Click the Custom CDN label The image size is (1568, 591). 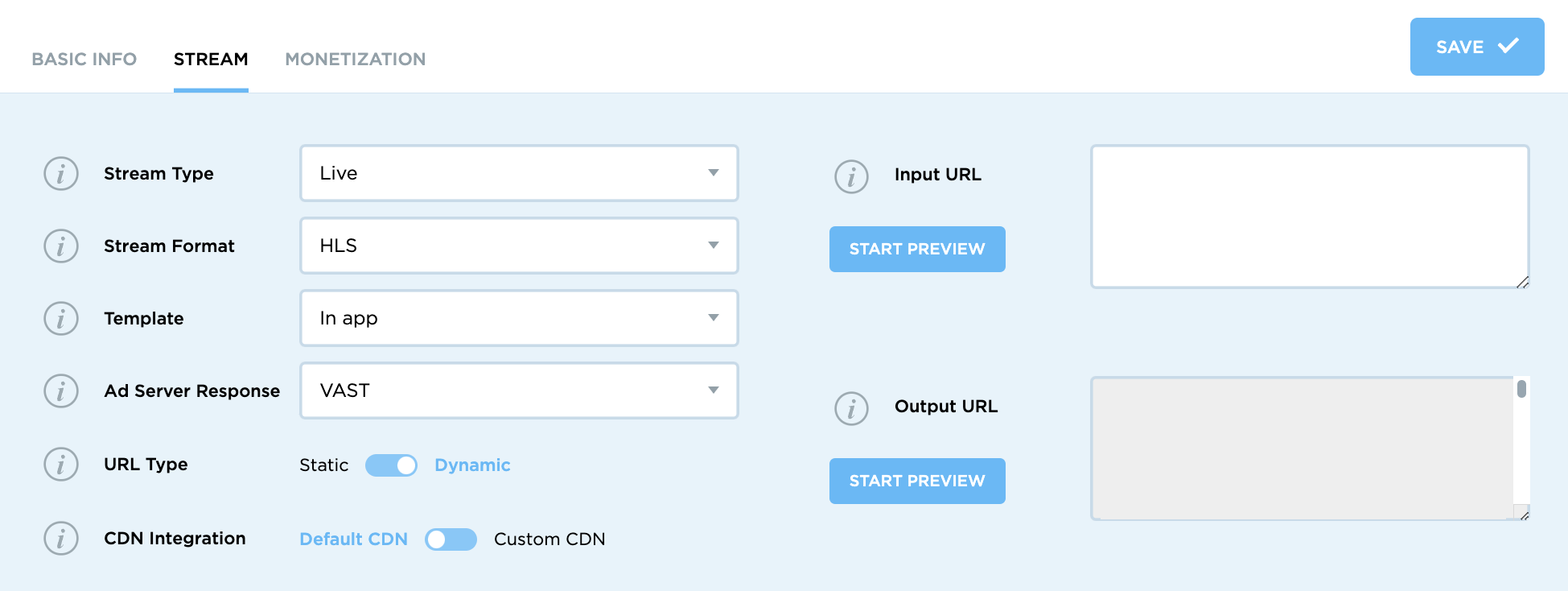tap(549, 539)
